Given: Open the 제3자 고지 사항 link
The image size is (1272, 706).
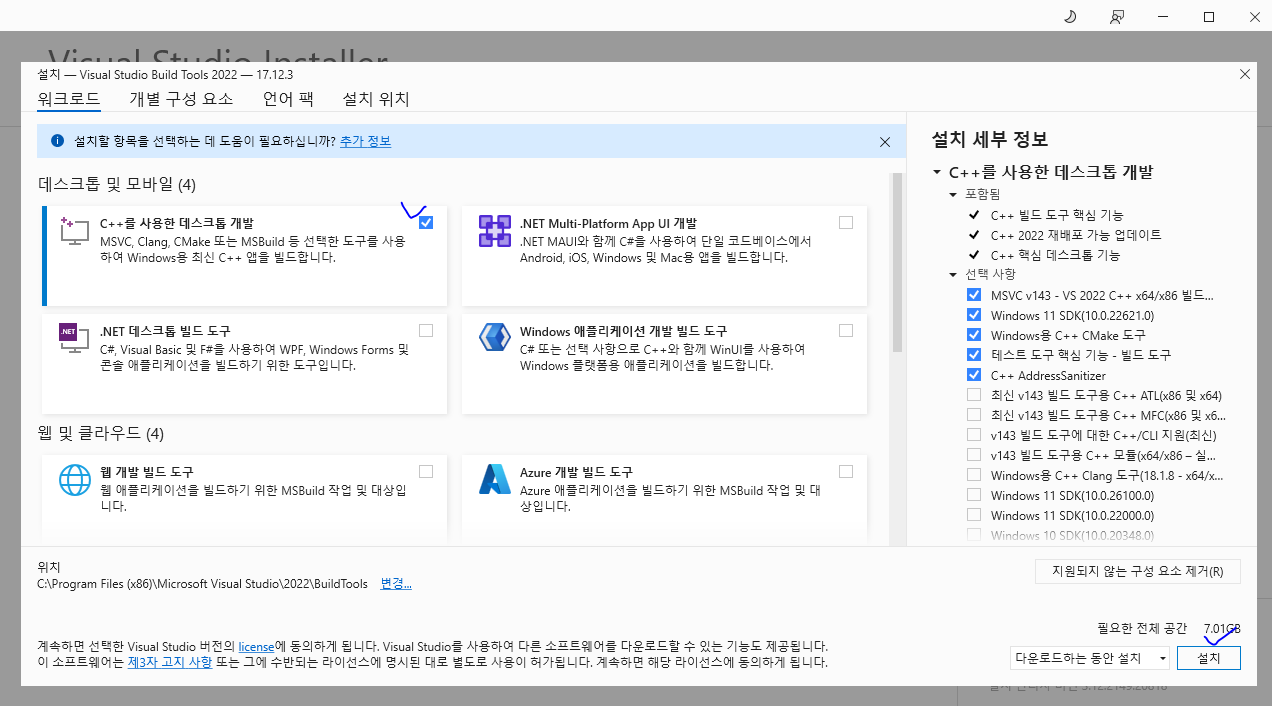Looking at the screenshot, I should [169, 662].
